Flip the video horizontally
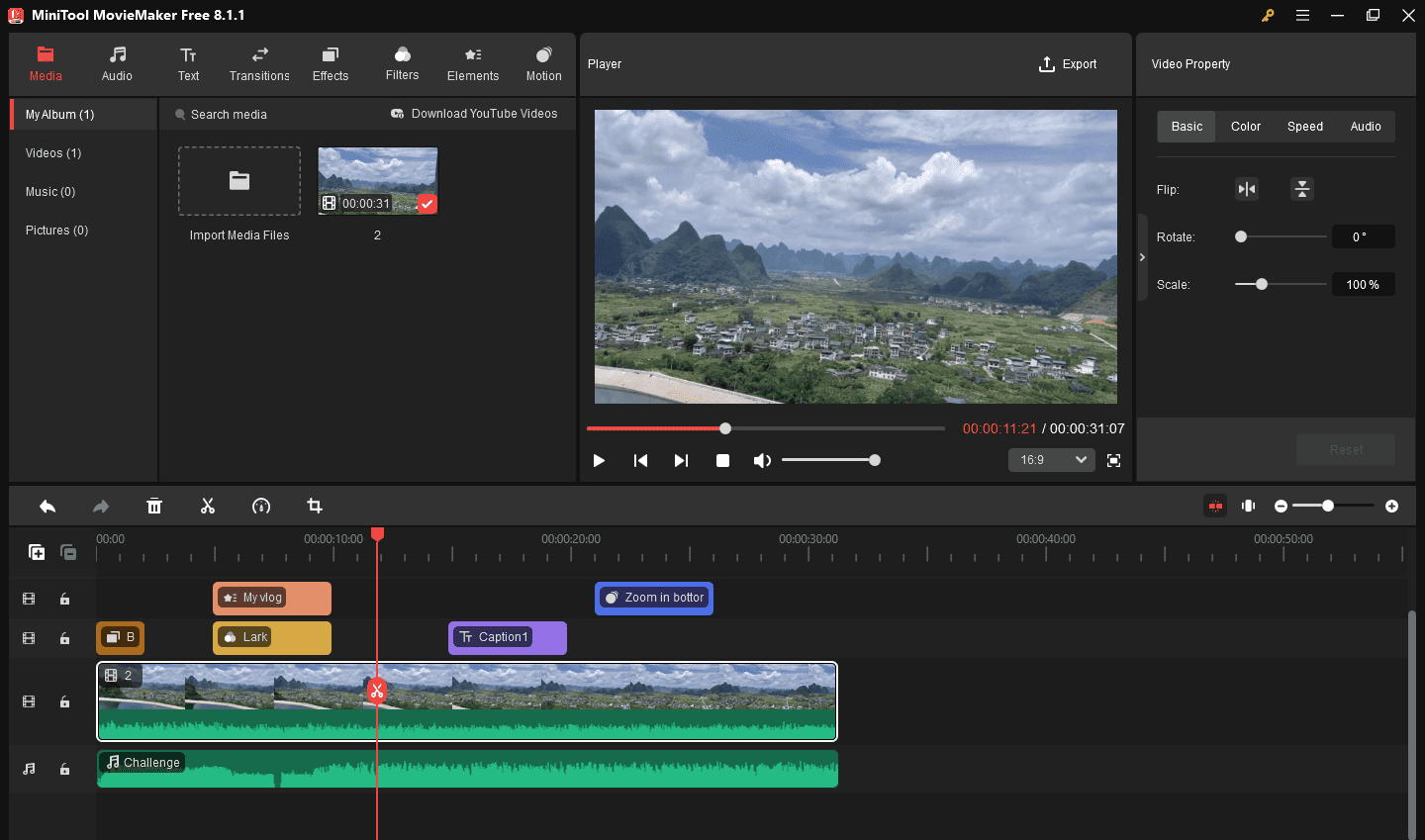Viewport: 1425px width, 840px height. pyautogui.click(x=1247, y=189)
